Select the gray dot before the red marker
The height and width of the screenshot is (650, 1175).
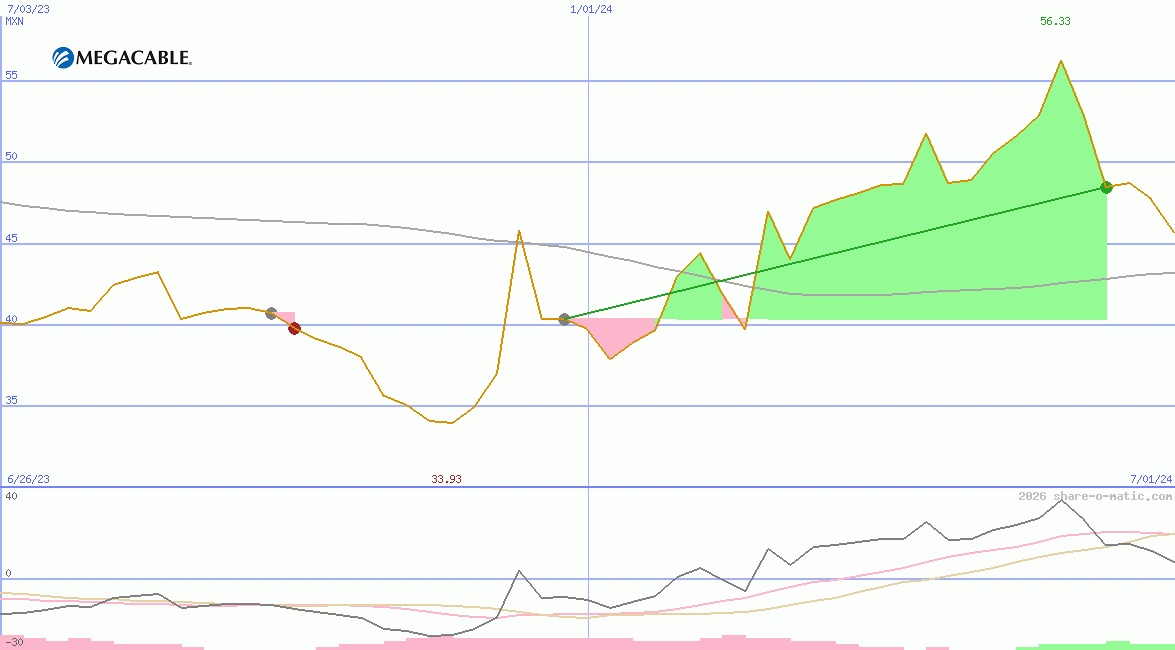(x=271, y=313)
